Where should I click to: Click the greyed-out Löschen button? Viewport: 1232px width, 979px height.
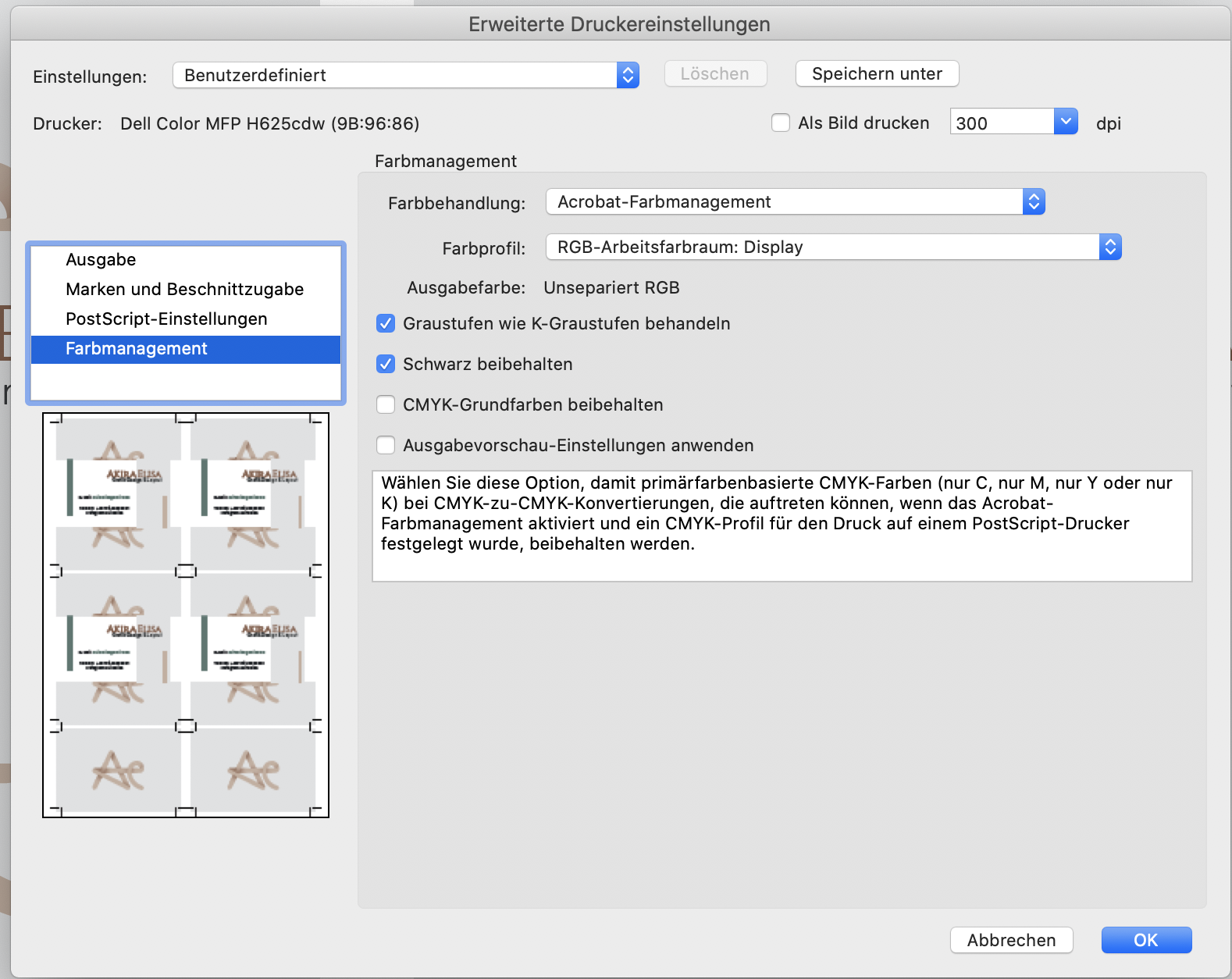[x=714, y=74]
